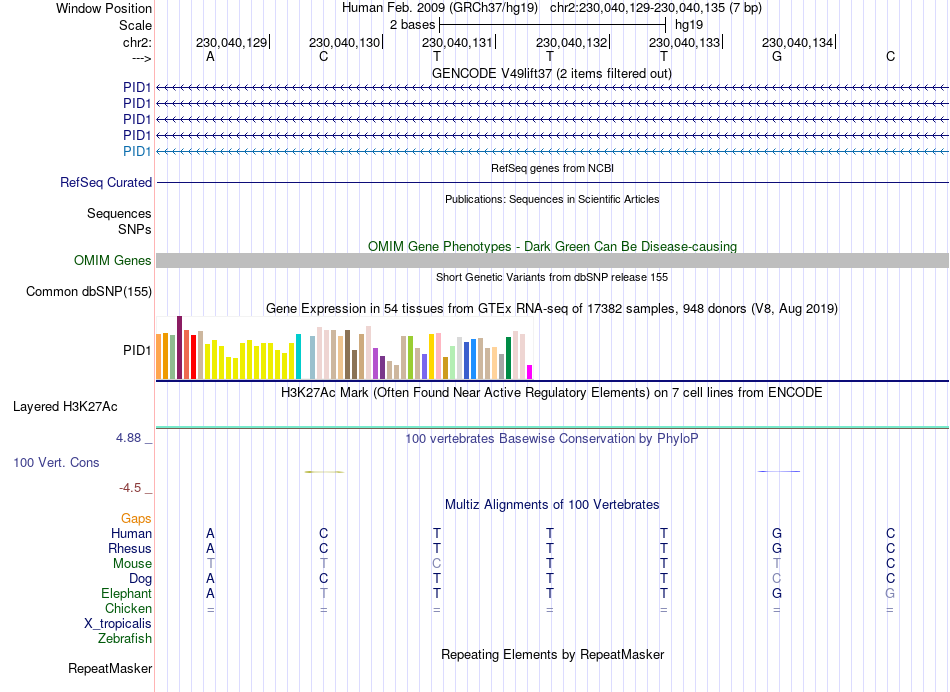950x692 pixels.
Task: Click the olive PhyloP conservation bar
Action: (324, 471)
